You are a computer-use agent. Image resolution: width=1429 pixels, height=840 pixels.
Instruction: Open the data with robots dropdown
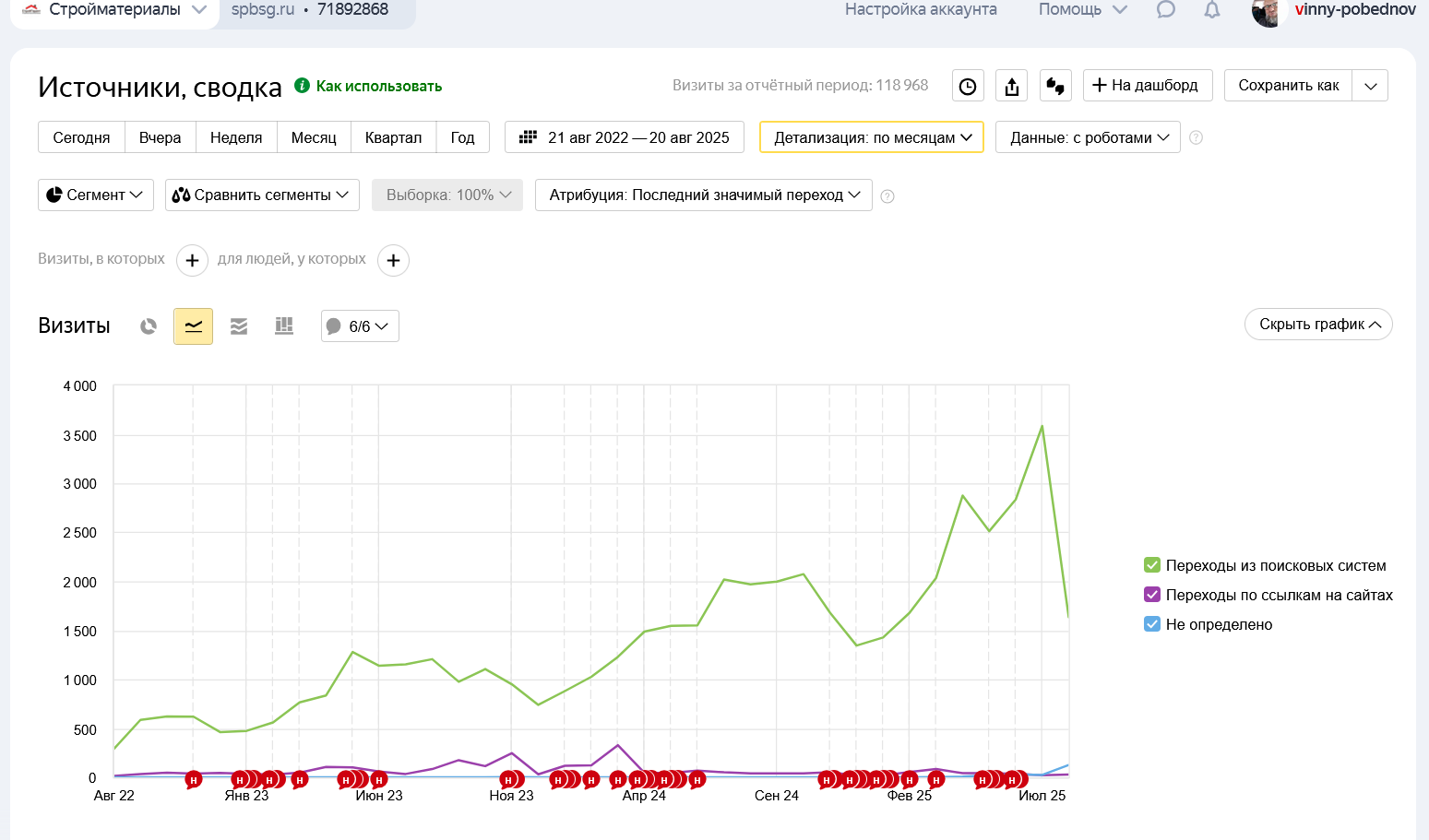click(x=1088, y=137)
